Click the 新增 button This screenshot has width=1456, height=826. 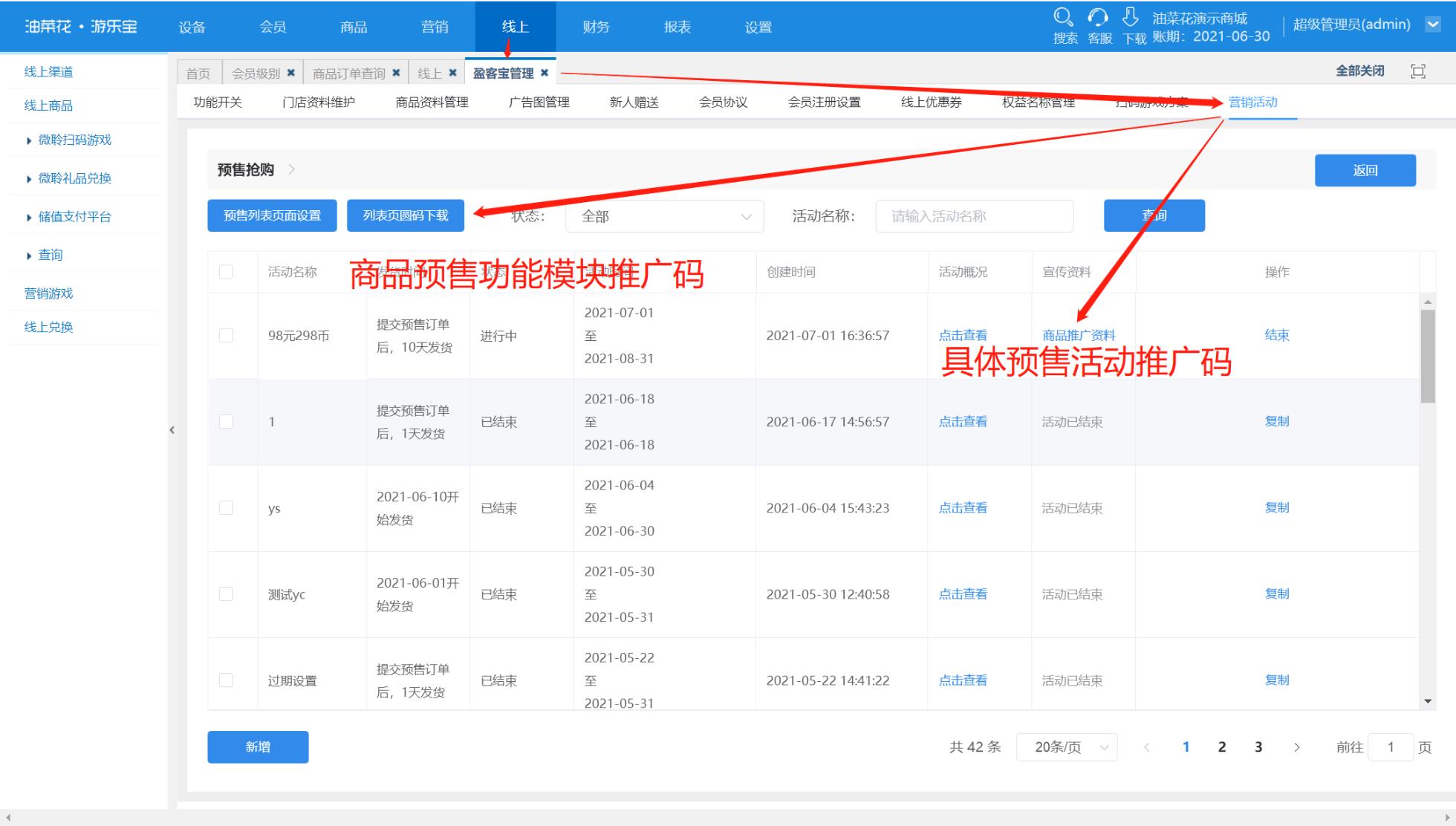click(x=258, y=747)
